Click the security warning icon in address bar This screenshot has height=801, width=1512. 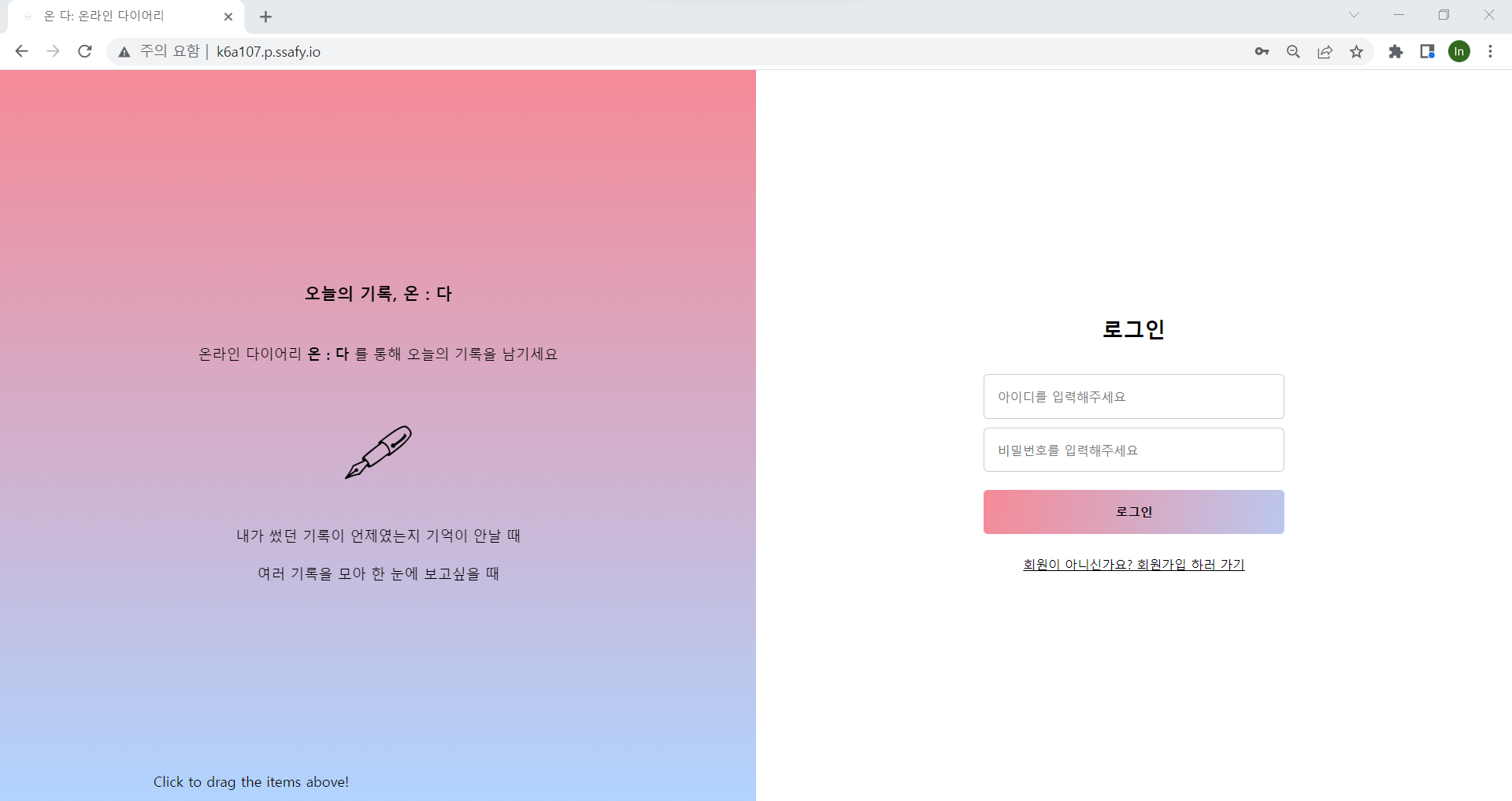(x=124, y=51)
